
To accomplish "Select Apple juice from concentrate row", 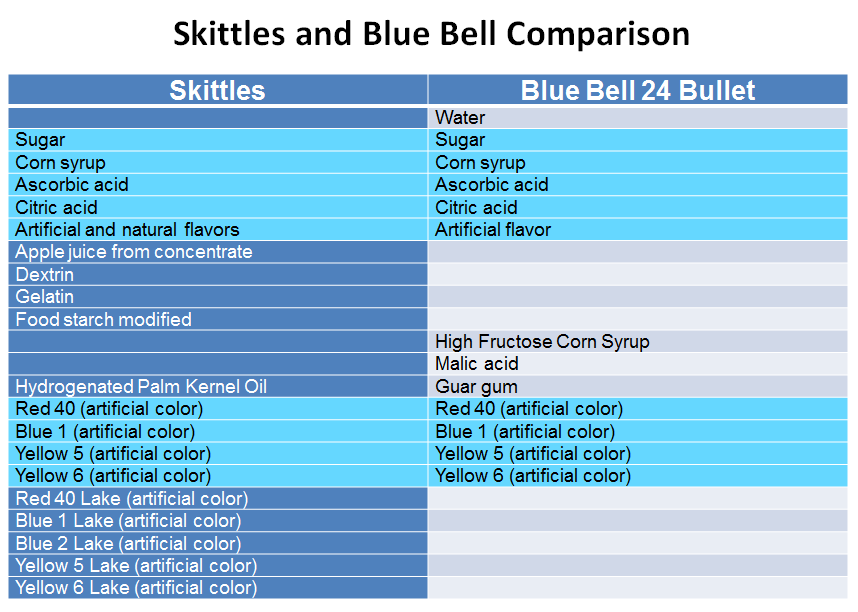I will [218, 252].
